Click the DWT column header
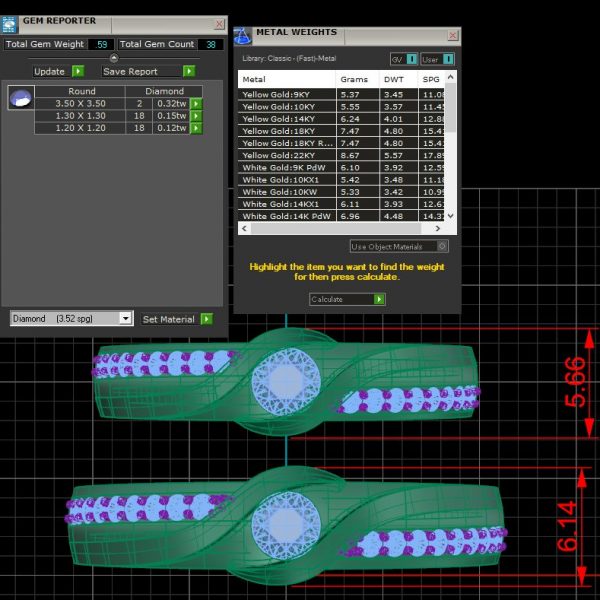 398,79
